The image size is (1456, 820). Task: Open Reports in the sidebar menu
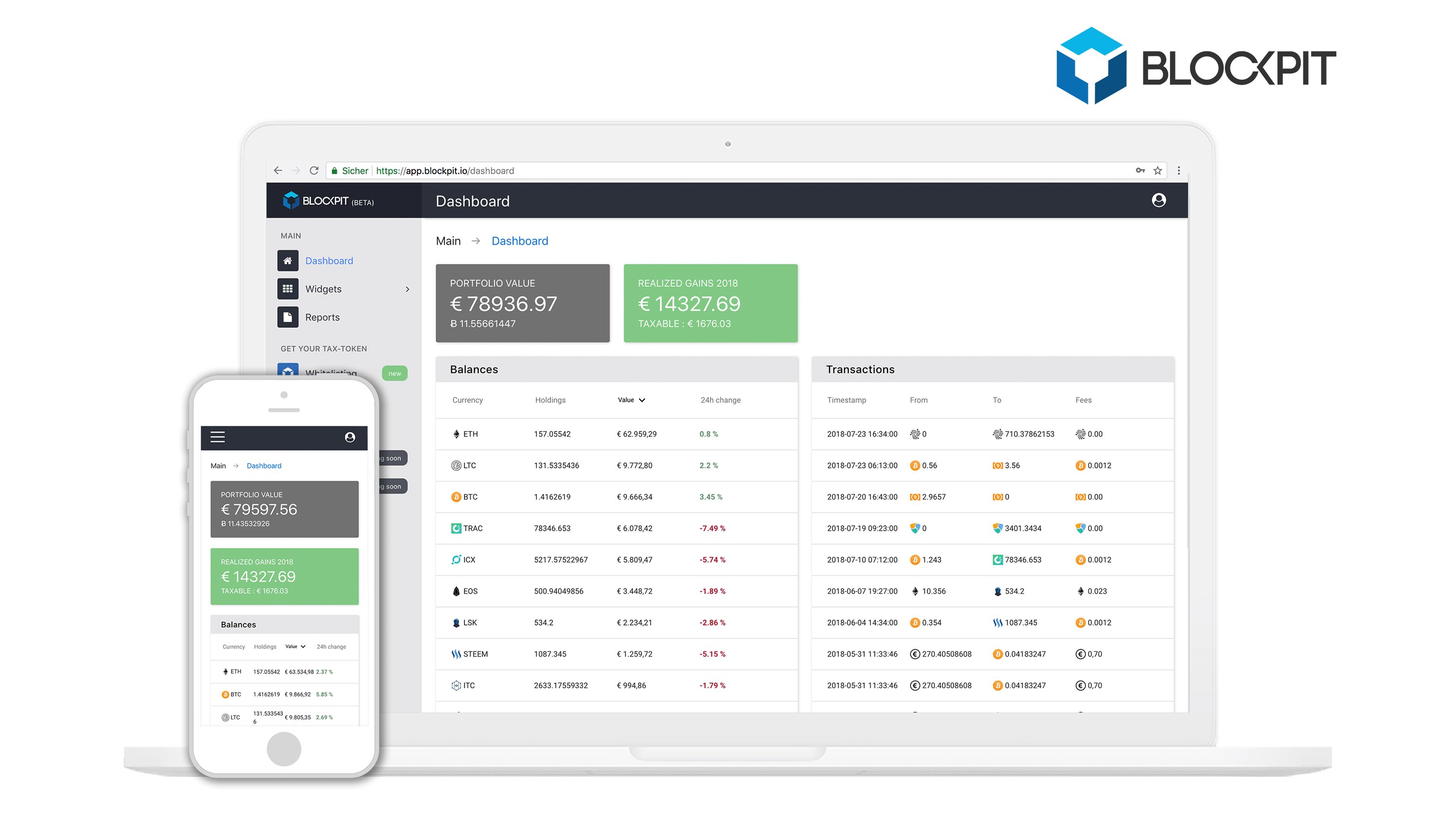[322, 317]
